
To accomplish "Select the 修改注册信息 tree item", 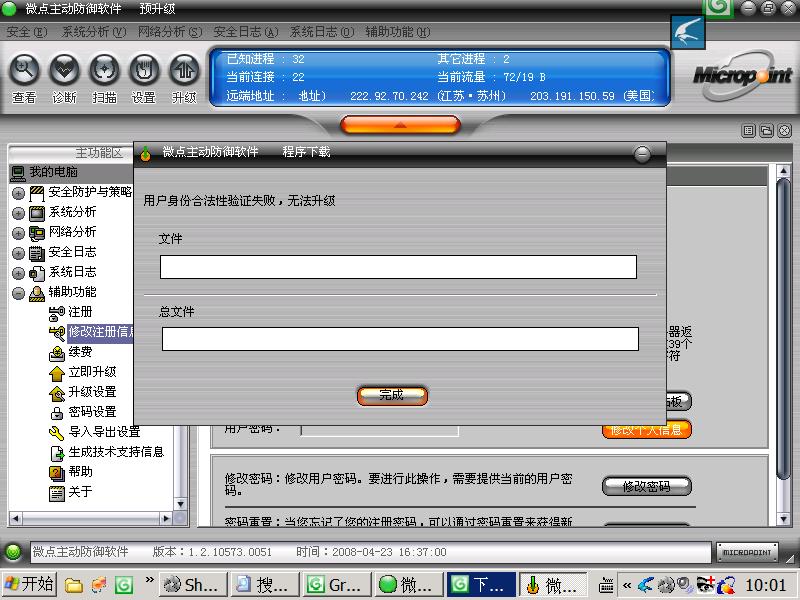I will [100, 332].
